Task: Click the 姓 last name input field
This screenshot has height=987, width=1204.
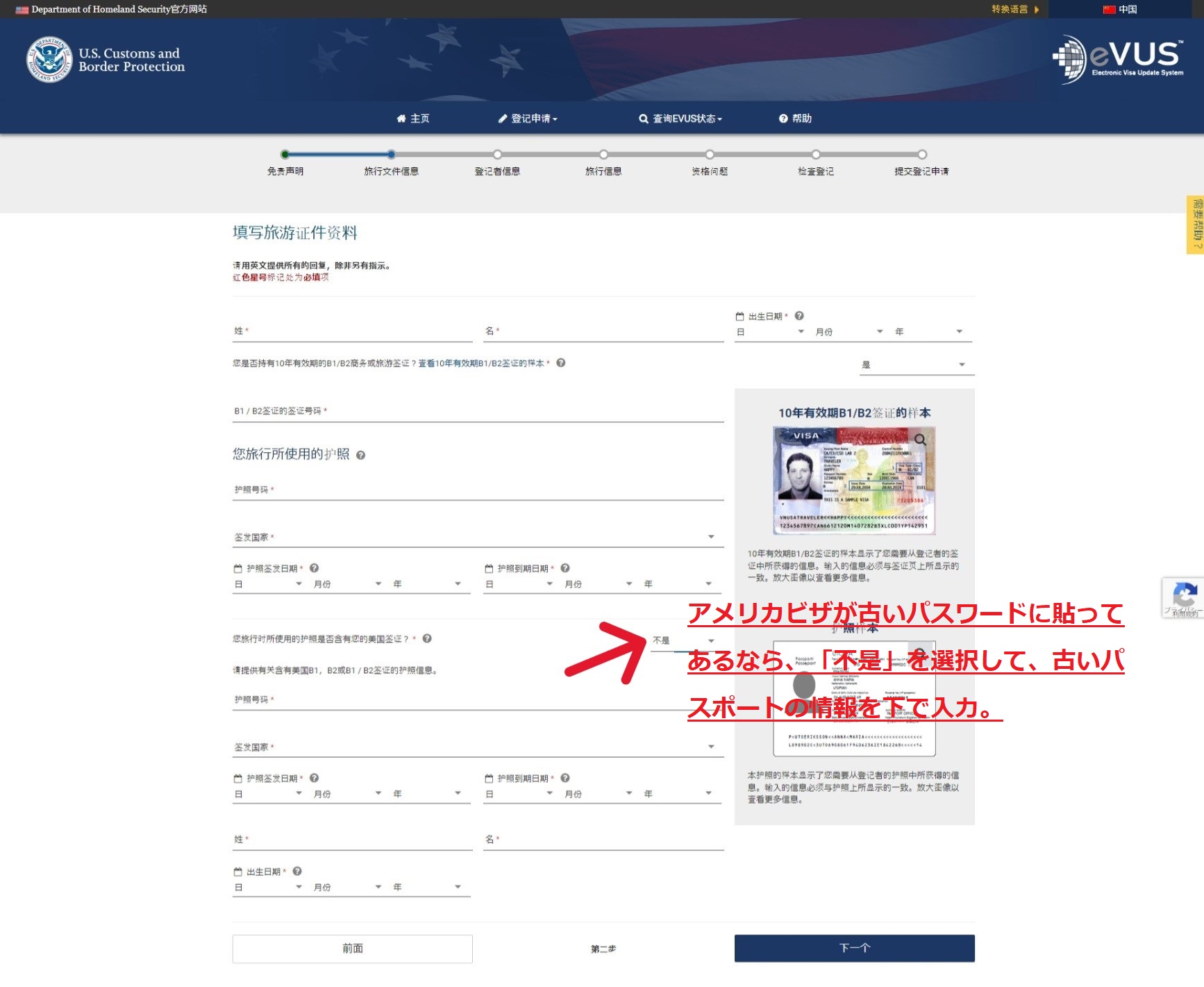Action: tap(347, 331)
